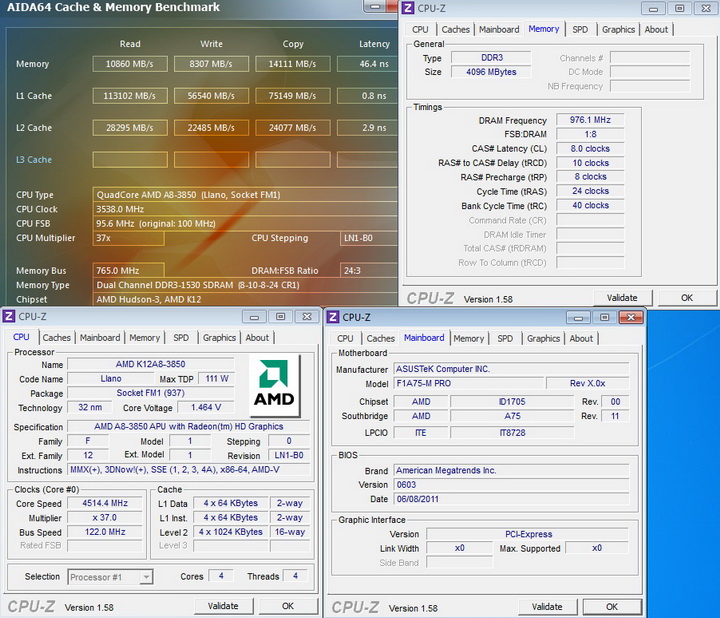
Task: Open the Graphics tab in the CPU window
Action: click(219, 337)
